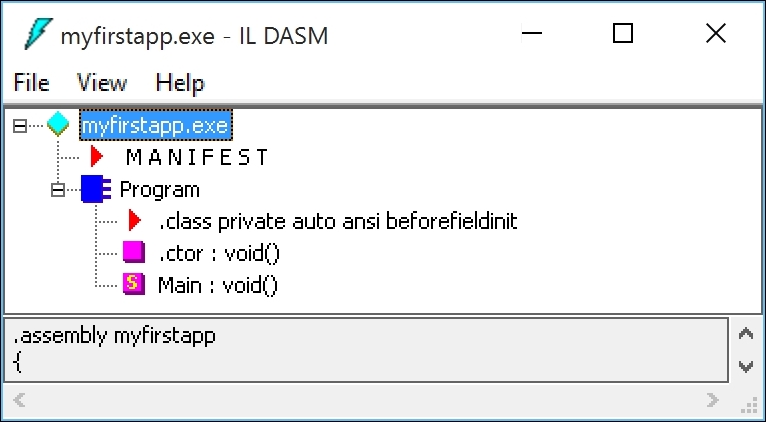
Task: Select the M A N I F E S T entry
Action: (x=197, y=157)
